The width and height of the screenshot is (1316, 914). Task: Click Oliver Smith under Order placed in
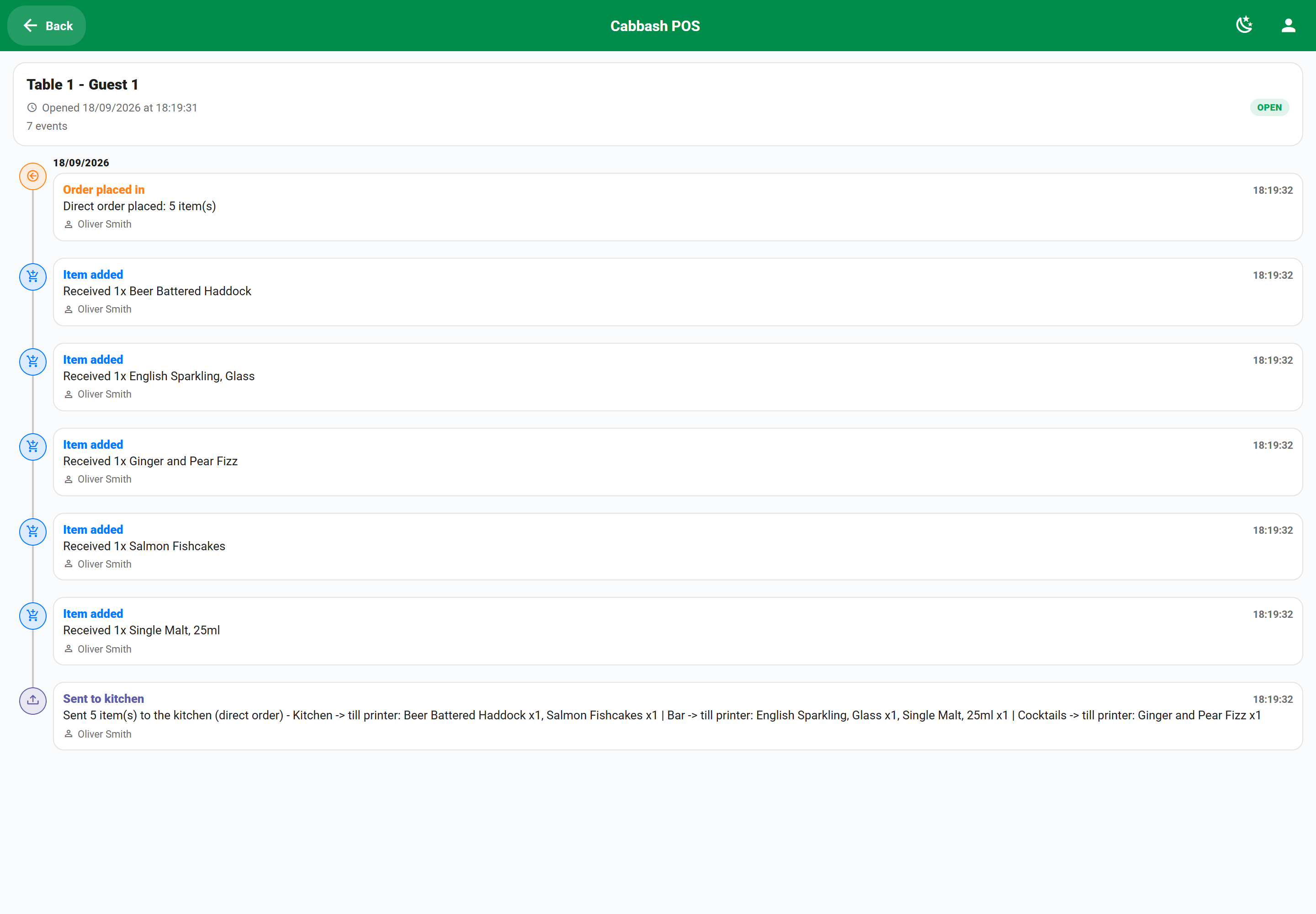coord(104,224)
